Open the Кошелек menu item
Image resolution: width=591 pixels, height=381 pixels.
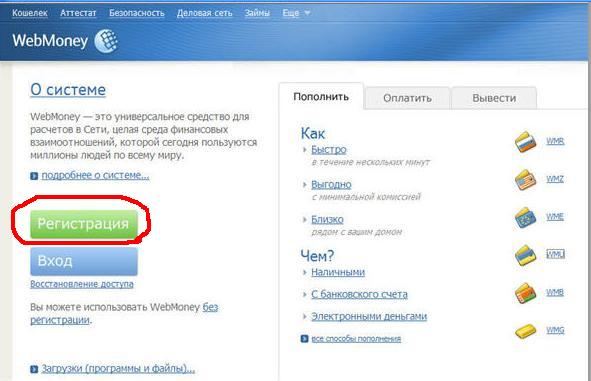tap(30, 13)
